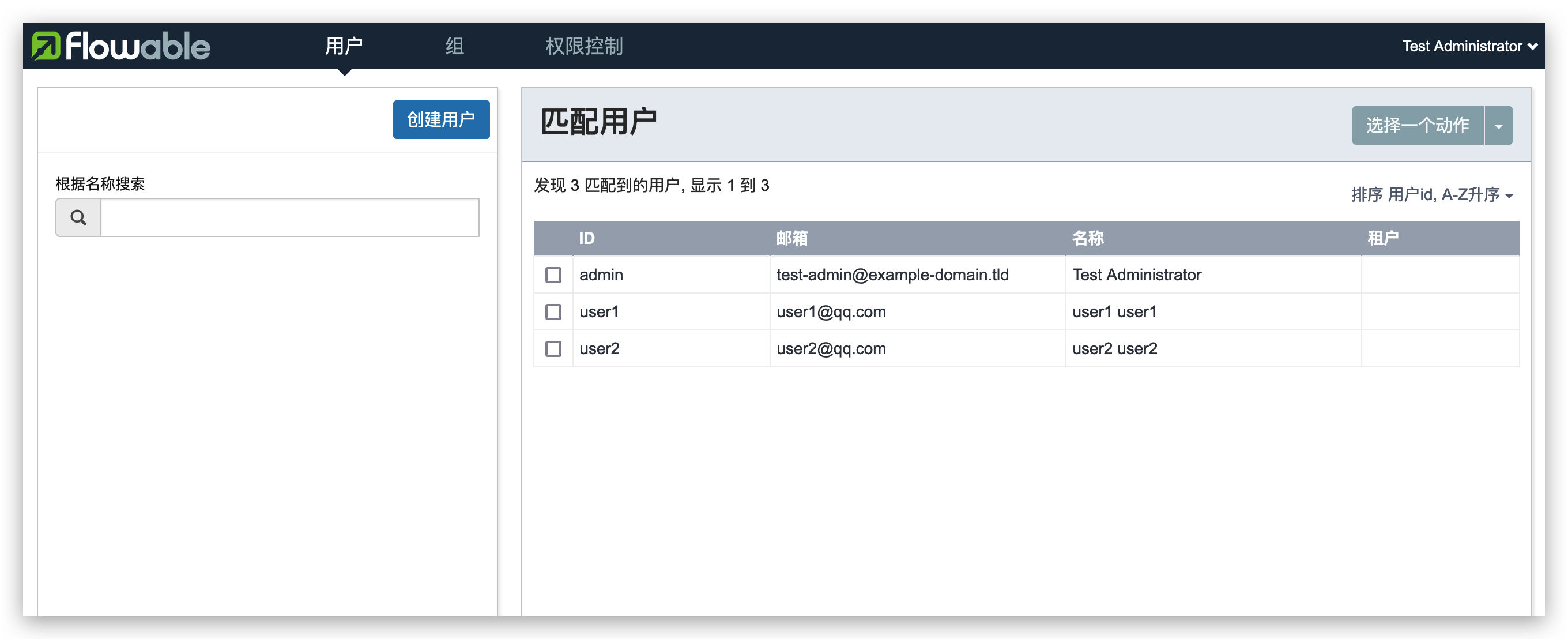Screen dimensions: 1568x639
Task: Go to the 权限控制 tab
Action: tap(584, 46)
